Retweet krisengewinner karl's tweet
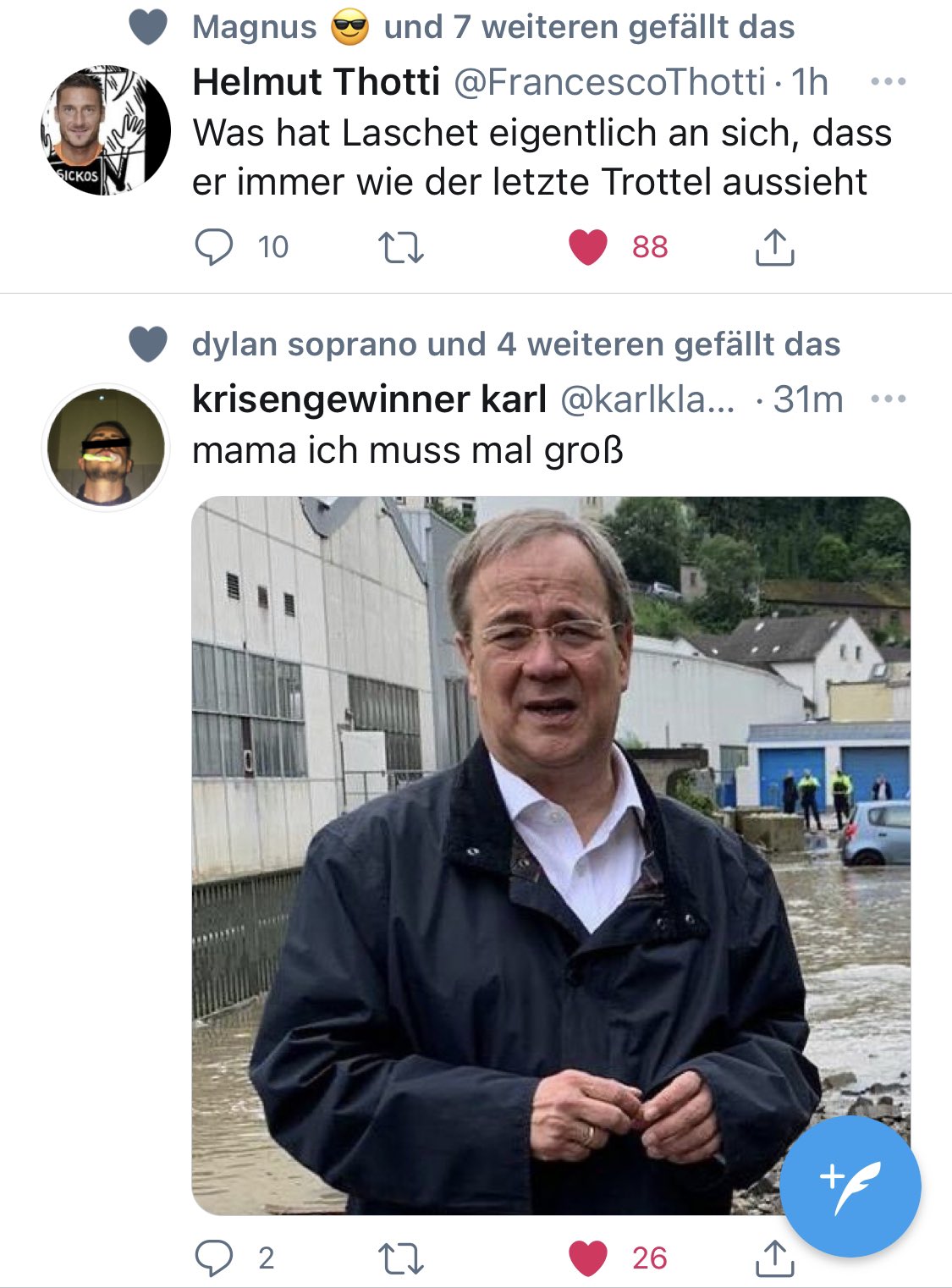Screen dimensions: 952x1288 (x=400, y=1258)
